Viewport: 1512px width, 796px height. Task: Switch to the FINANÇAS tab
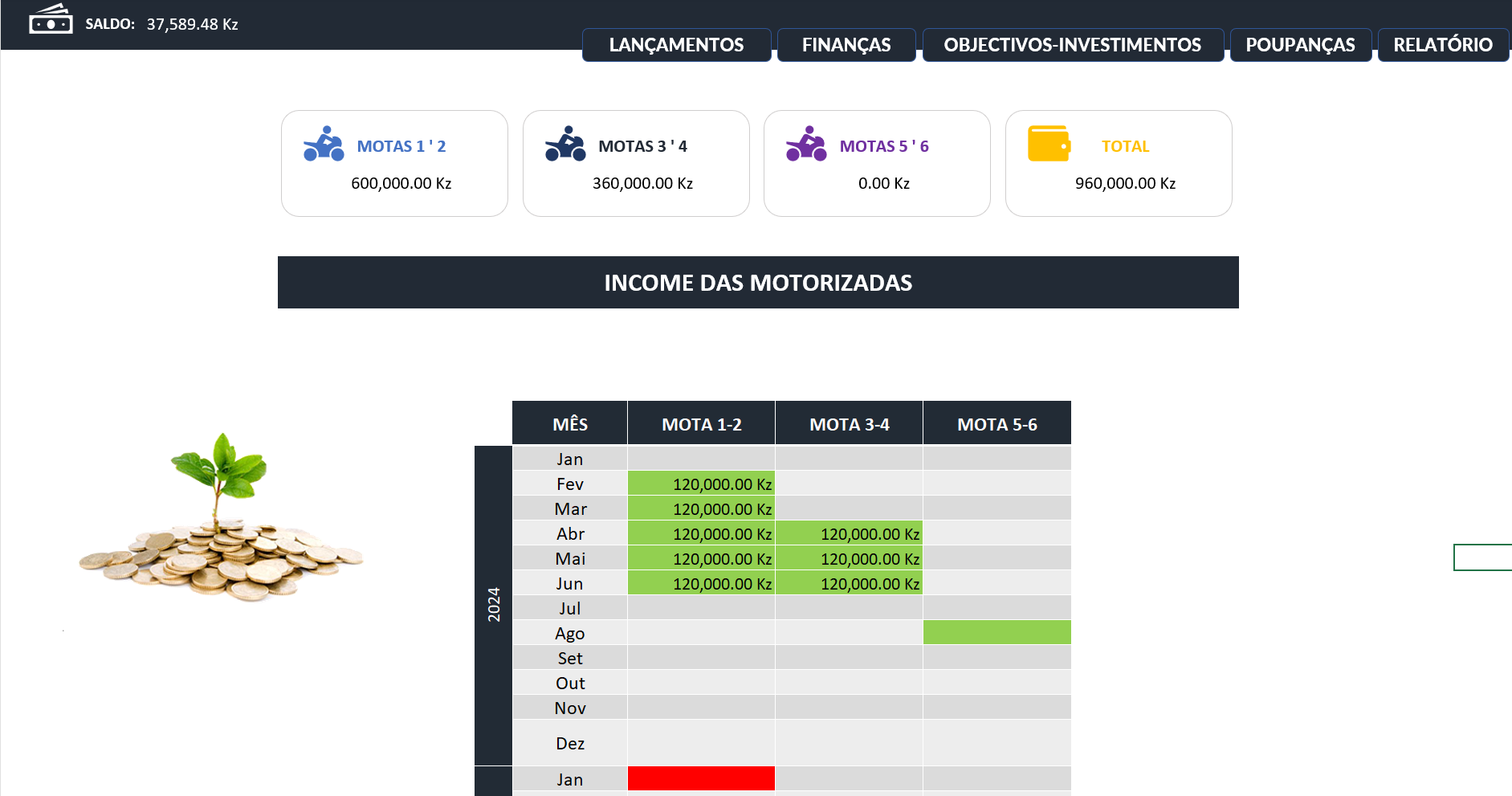tap(846, 45)
